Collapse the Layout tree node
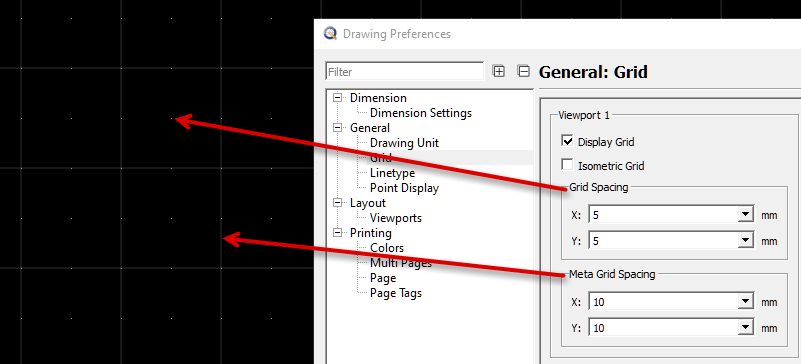This screenshot has width=801, height=364. [337, 203]
